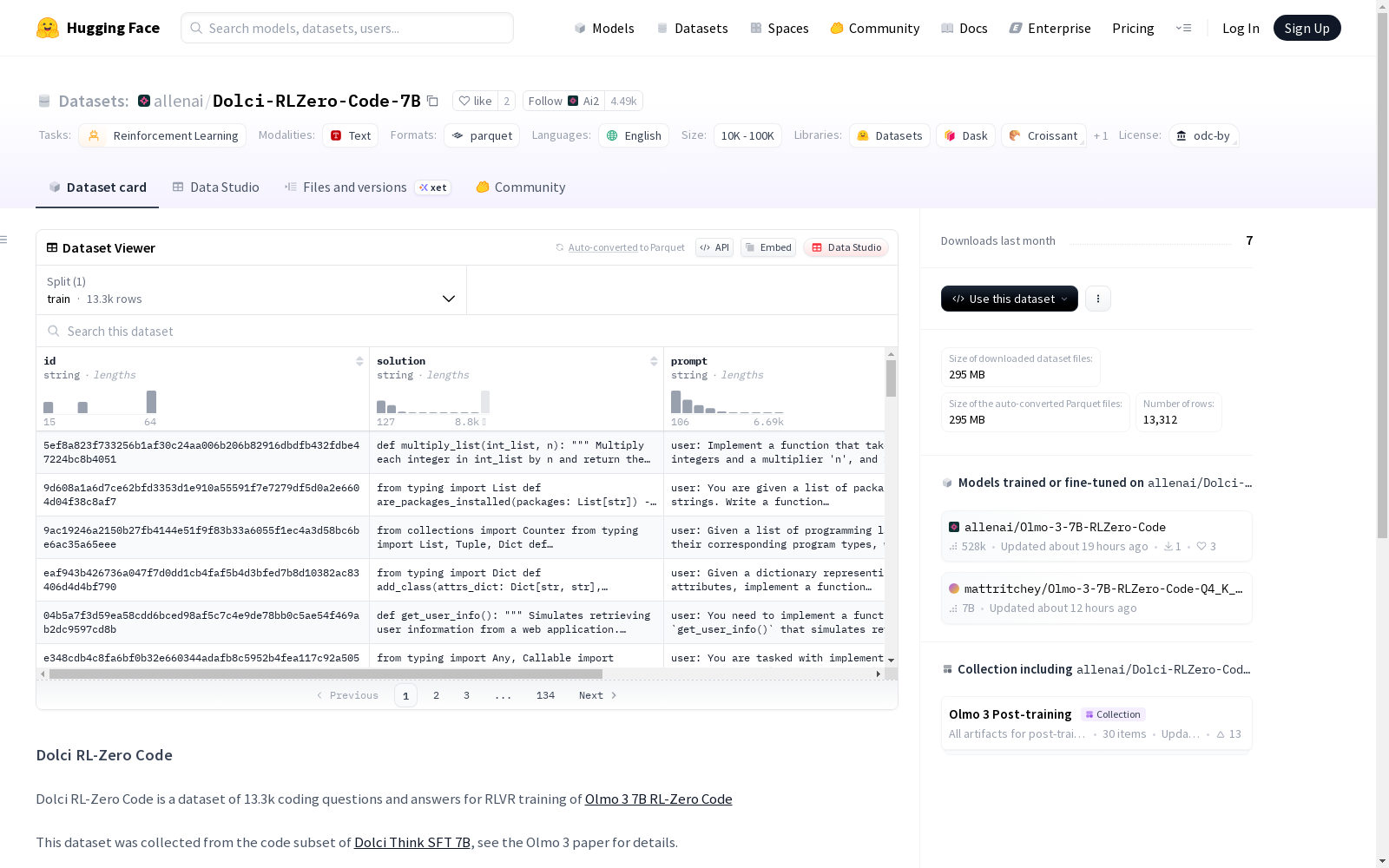Open the Dolci Think SFT 7B link
The width and height of the screenshot is (1389, 868).
tap(412, 842)
